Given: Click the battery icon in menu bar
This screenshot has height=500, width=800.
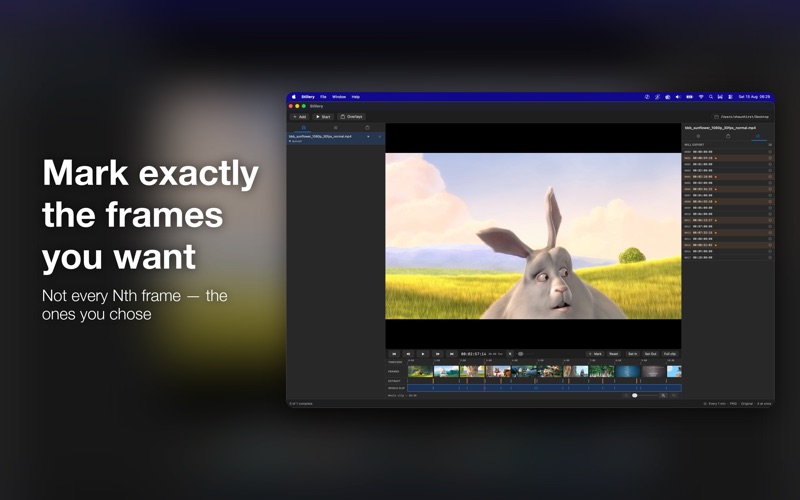Looking at the screenshot, I should pos(689,96).
